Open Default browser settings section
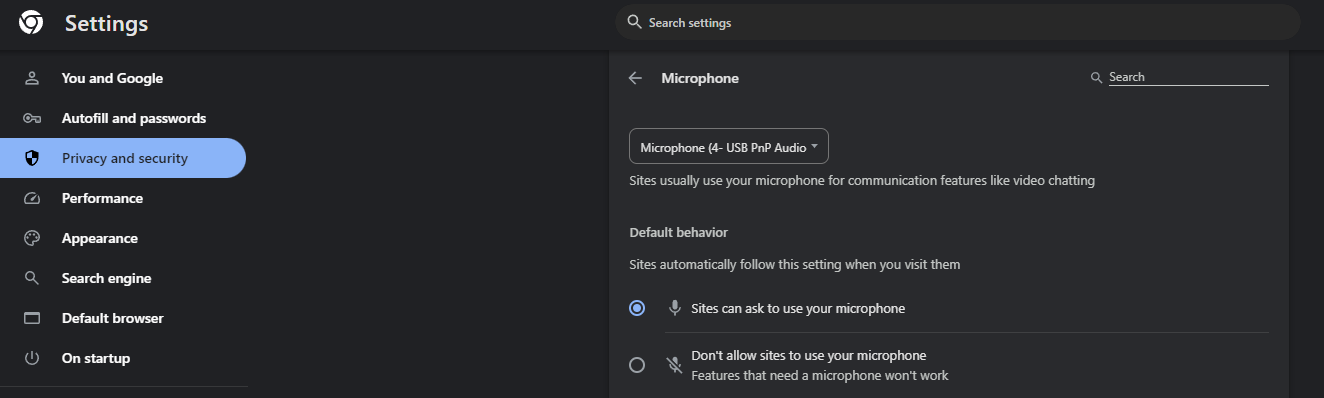 coord(123,318)
